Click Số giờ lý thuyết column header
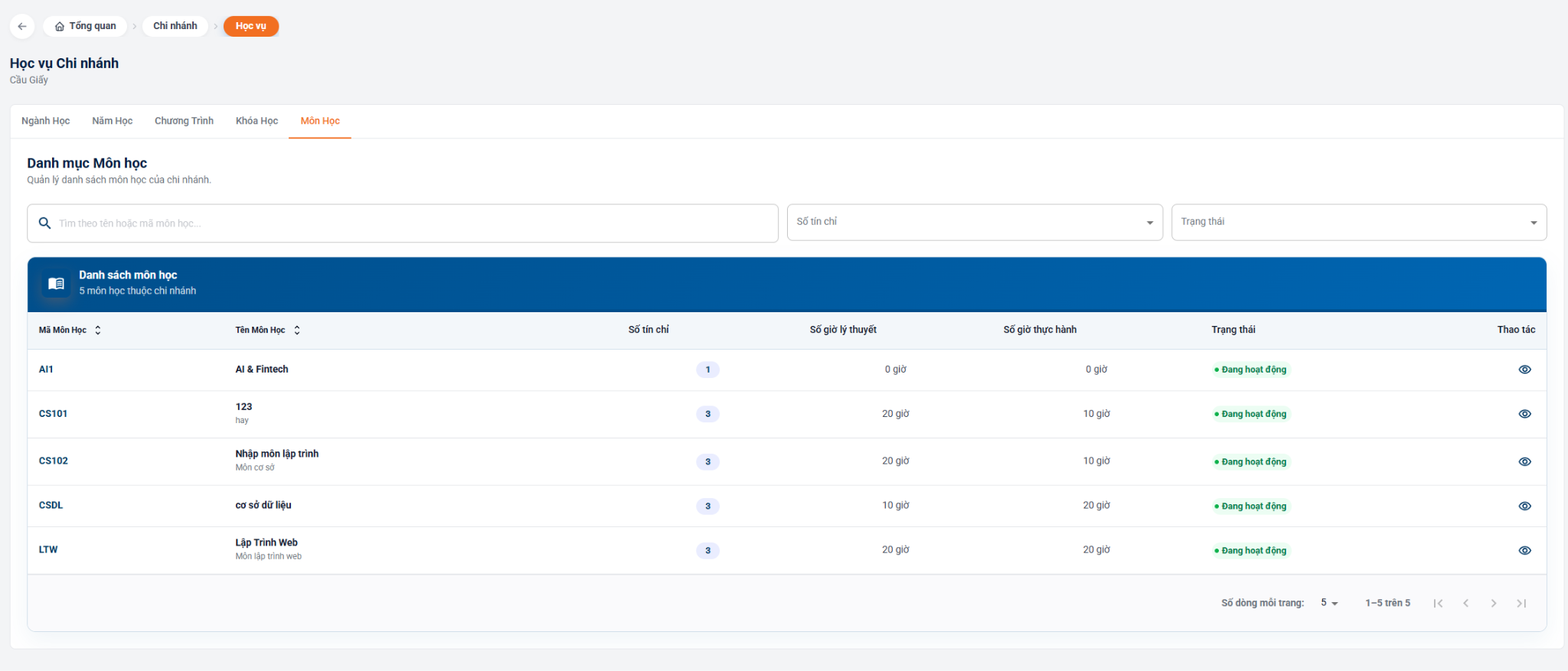1568x671 pixels. [x=843, y=330]
